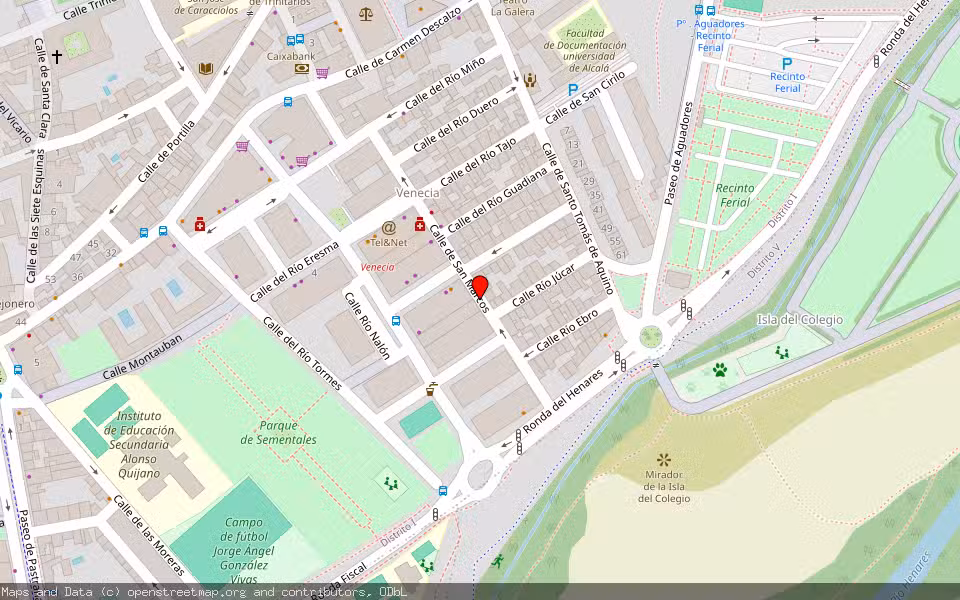960x600 pixels.
Task: Click the pharmacy icon left of Calle del Río Eresma
Action: [200, 224]
